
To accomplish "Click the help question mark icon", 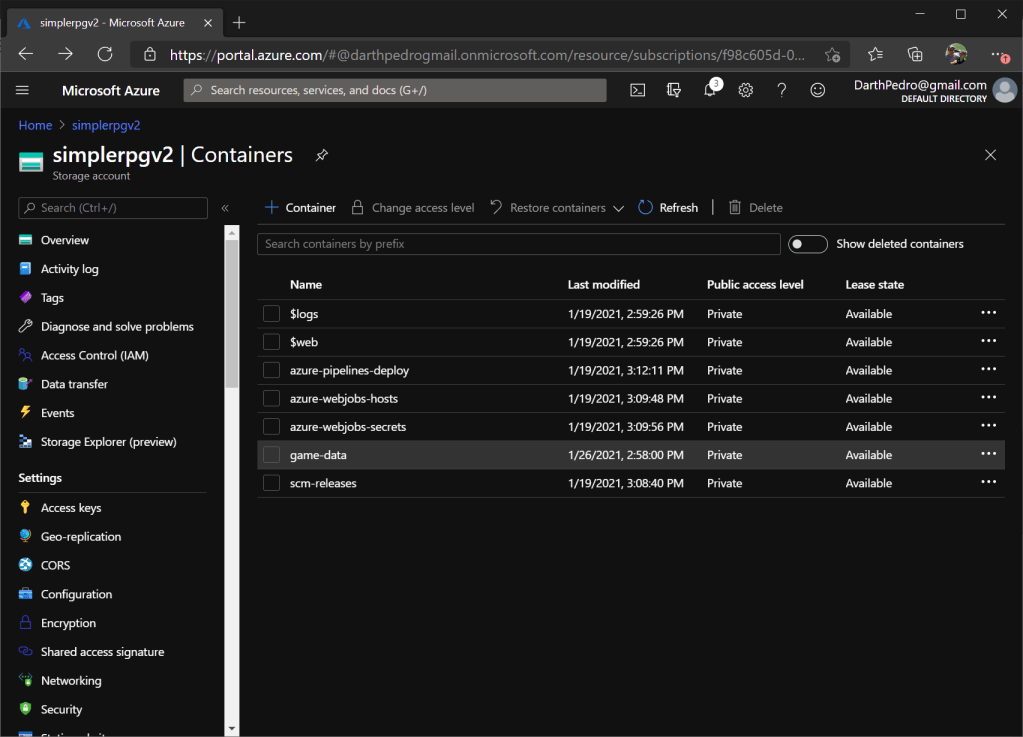I will (x=781, y=90).
